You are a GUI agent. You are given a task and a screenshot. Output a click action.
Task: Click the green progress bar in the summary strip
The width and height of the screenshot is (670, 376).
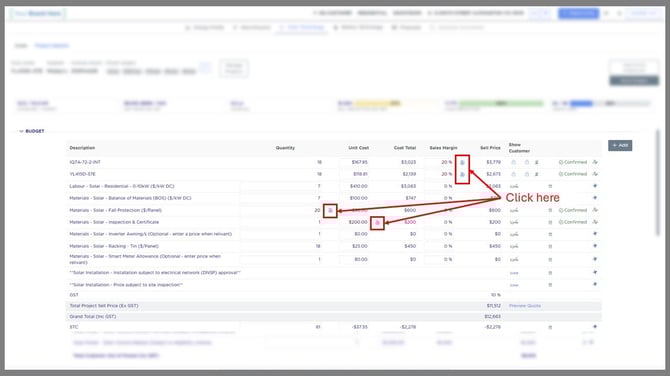point(501,103)
